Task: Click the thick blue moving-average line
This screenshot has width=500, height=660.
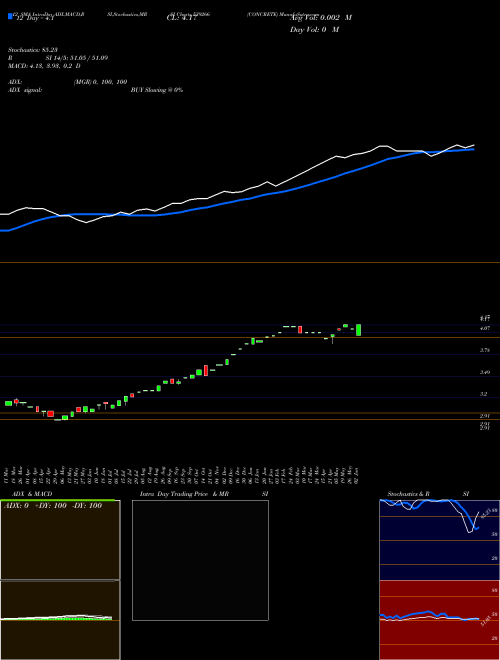Action: [236, 202]
